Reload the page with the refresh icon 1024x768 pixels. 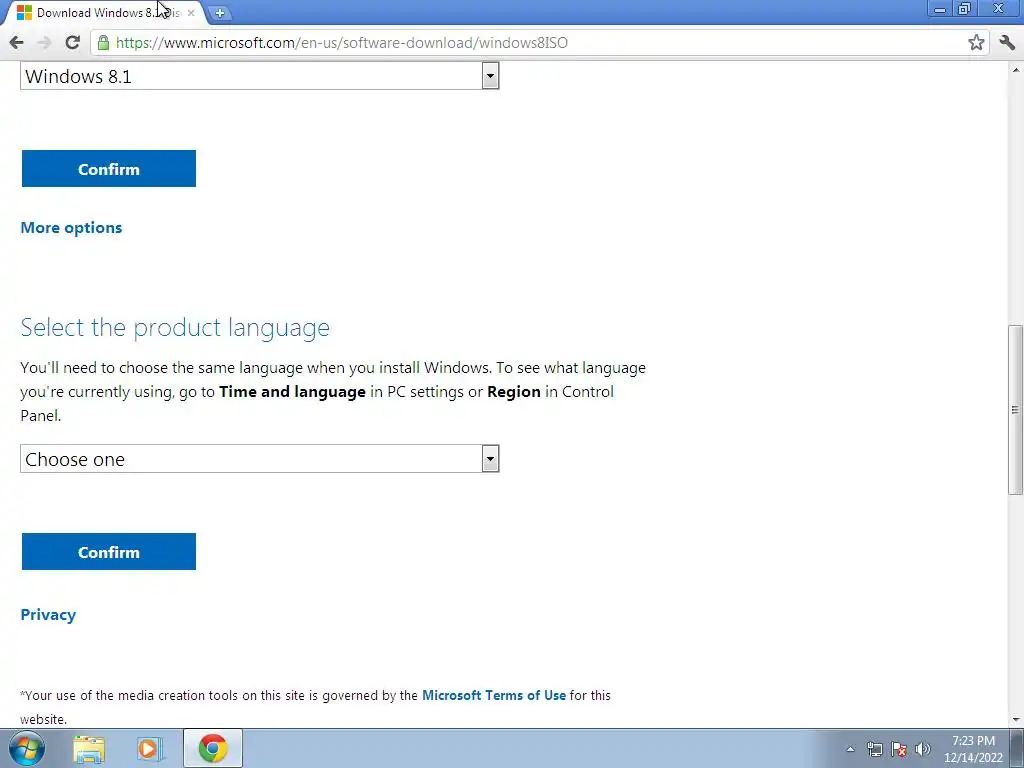72,43
